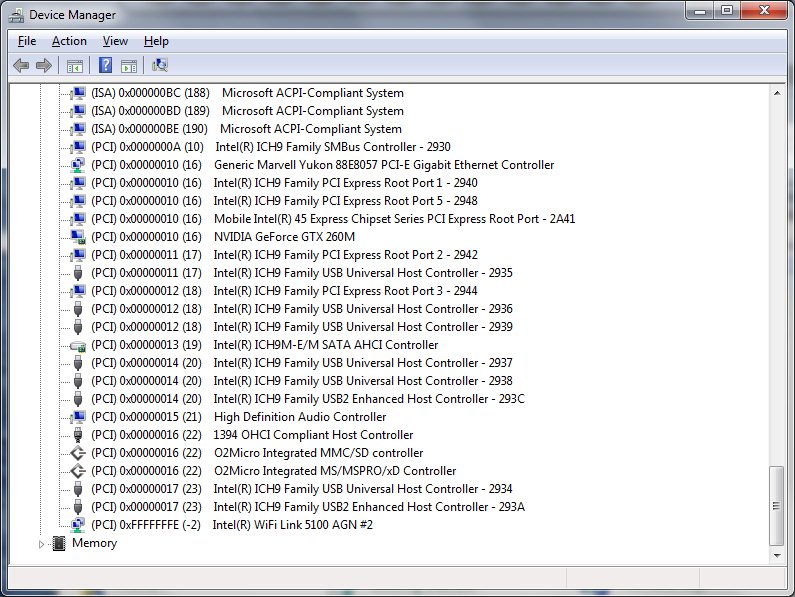Viewport: 795px width, 597px height.
Task: Minimize the Device Manager window
Action: pyautogui.click(x=700, y=11)
